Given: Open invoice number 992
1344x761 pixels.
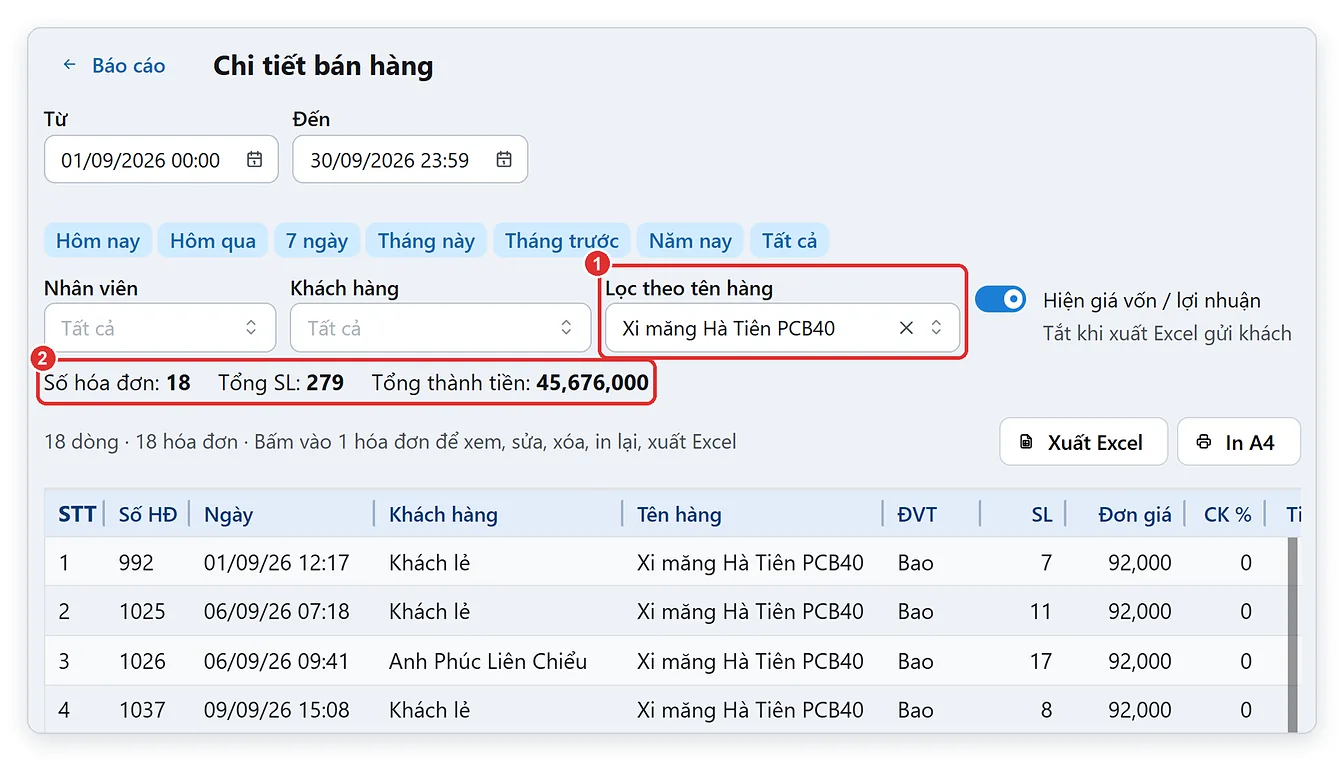Looking at the screenshot, I should pos(136,563).
